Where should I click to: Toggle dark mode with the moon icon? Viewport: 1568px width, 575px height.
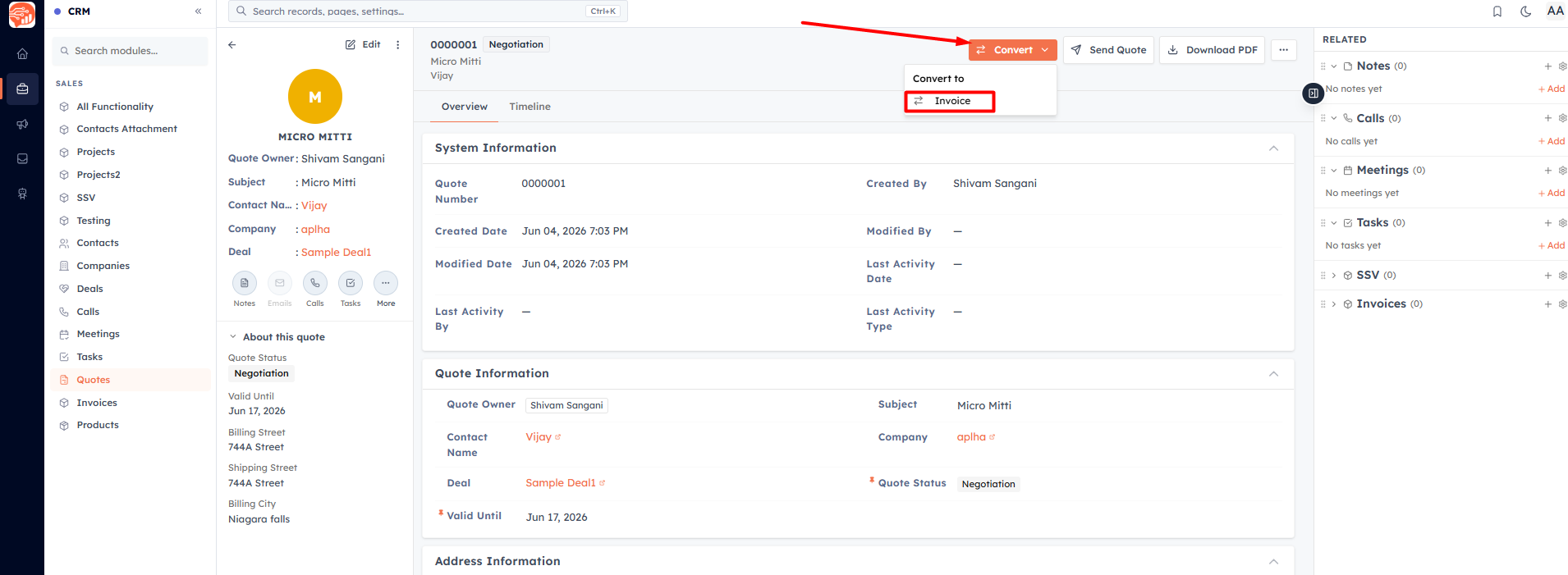pyautogui.click(x=1526, y=11)
